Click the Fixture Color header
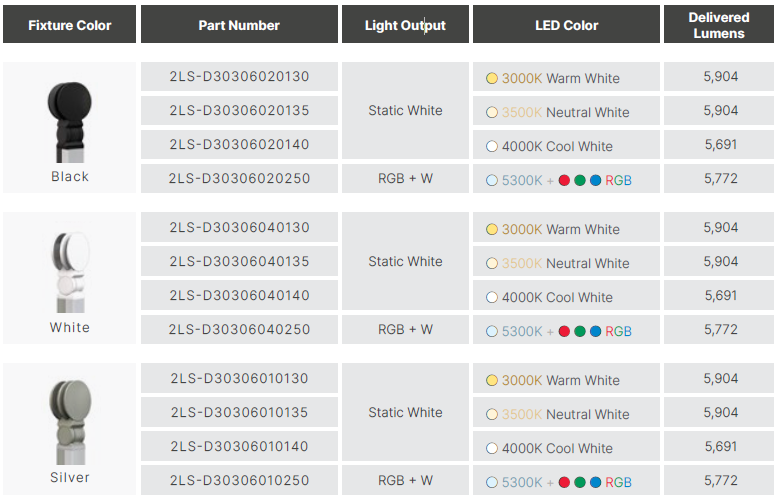This screenshot has width=775, height=499. pyautogui.click(x=69, y=25)
